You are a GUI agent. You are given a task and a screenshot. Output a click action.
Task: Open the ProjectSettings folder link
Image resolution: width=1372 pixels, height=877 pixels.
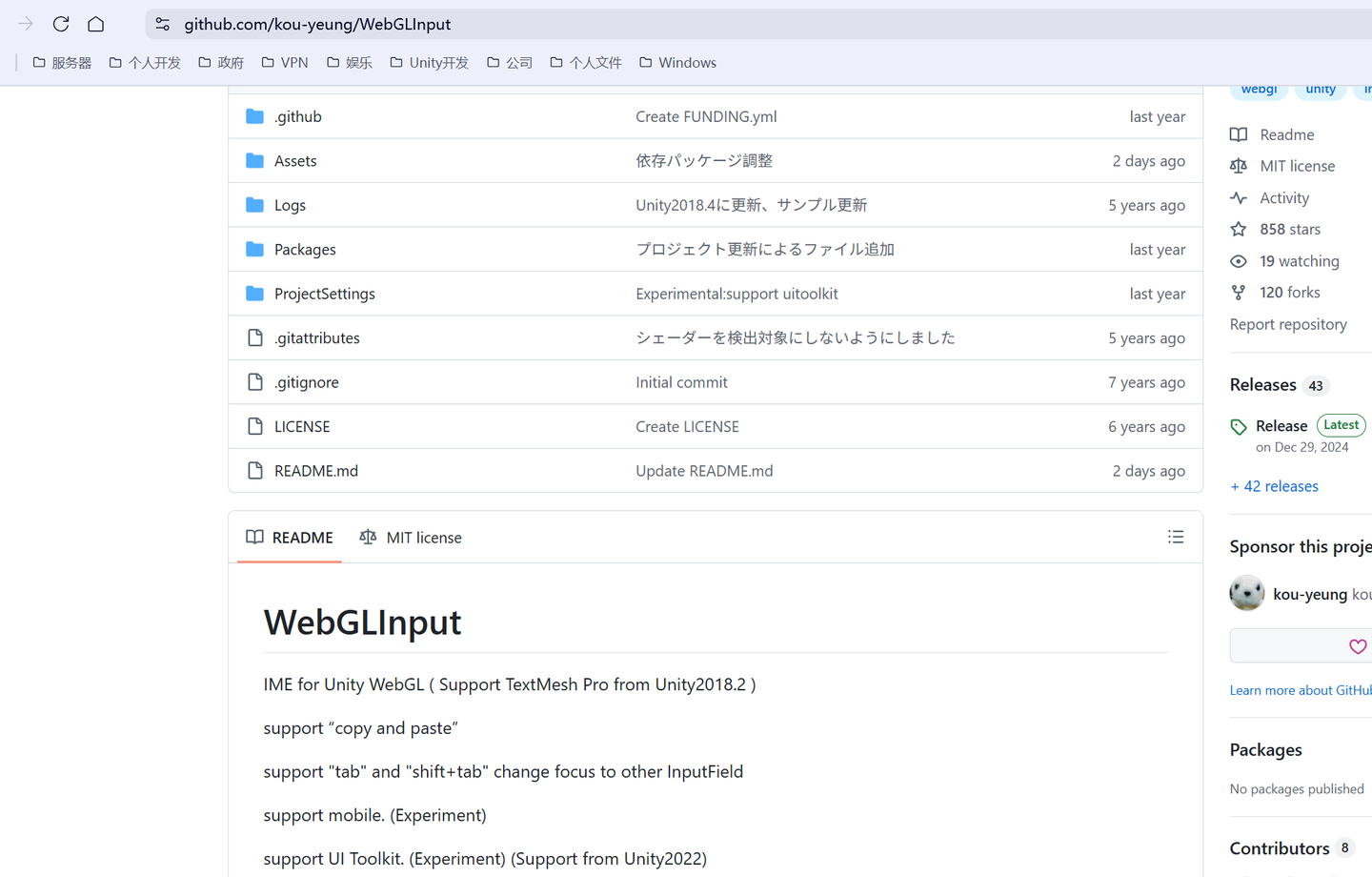pyautogui.click(x=325, y=294)
